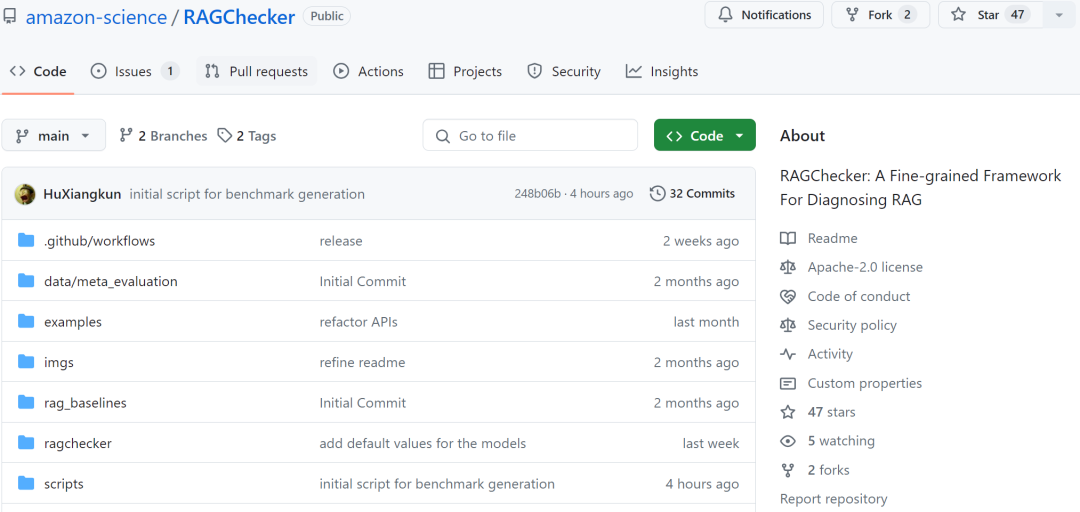The image size is (1080, 512).
Task: Expand the main branch selector
Action: [x=54, y=136]
